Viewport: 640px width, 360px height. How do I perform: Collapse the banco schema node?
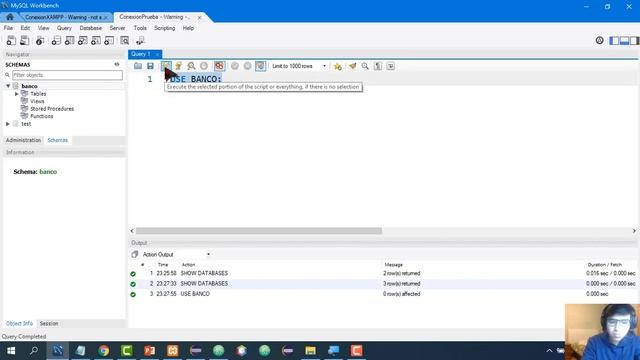coord(8,86)
